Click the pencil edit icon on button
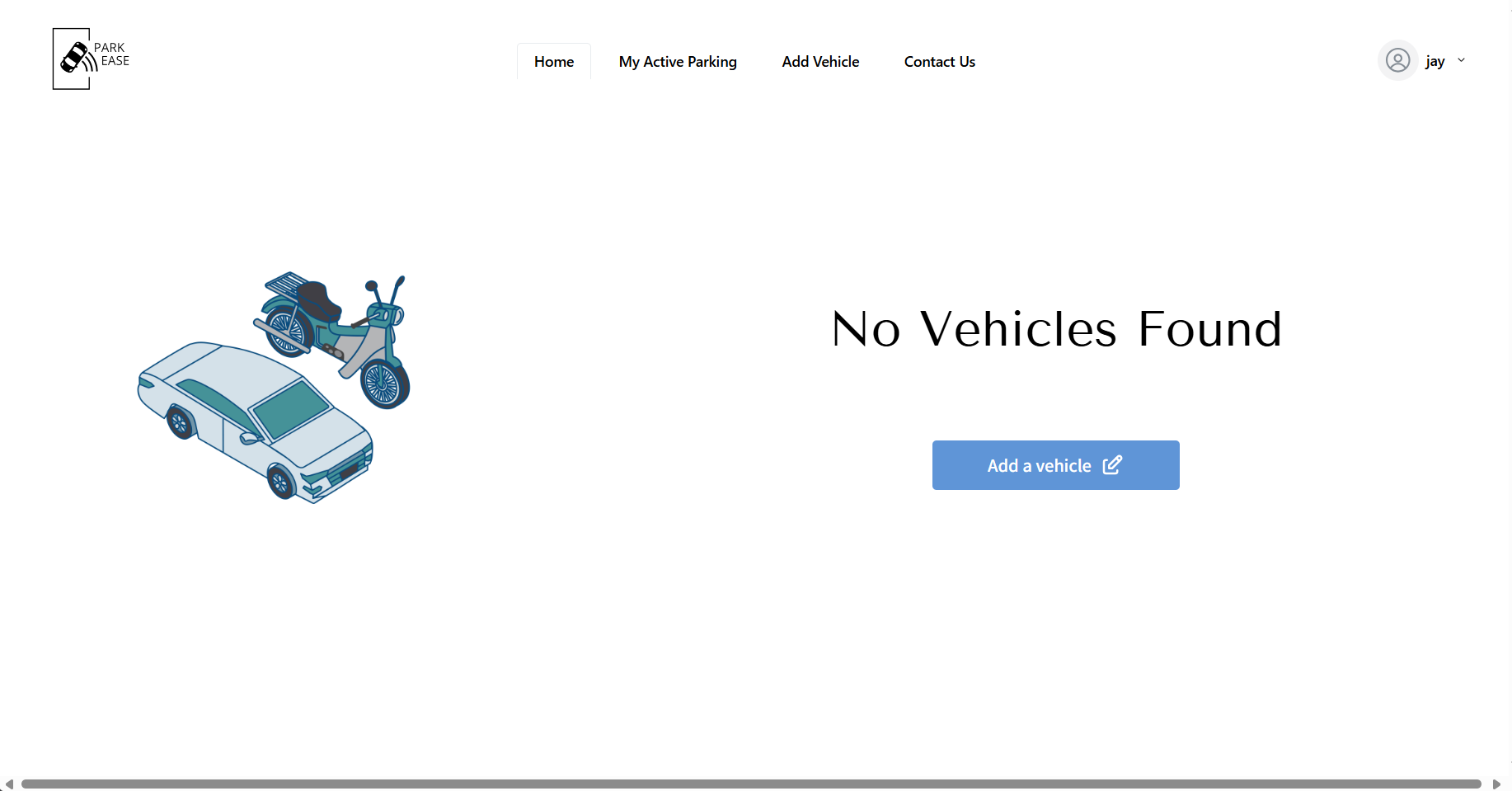Screen dimensions: 1512x791 point(1112,465)
